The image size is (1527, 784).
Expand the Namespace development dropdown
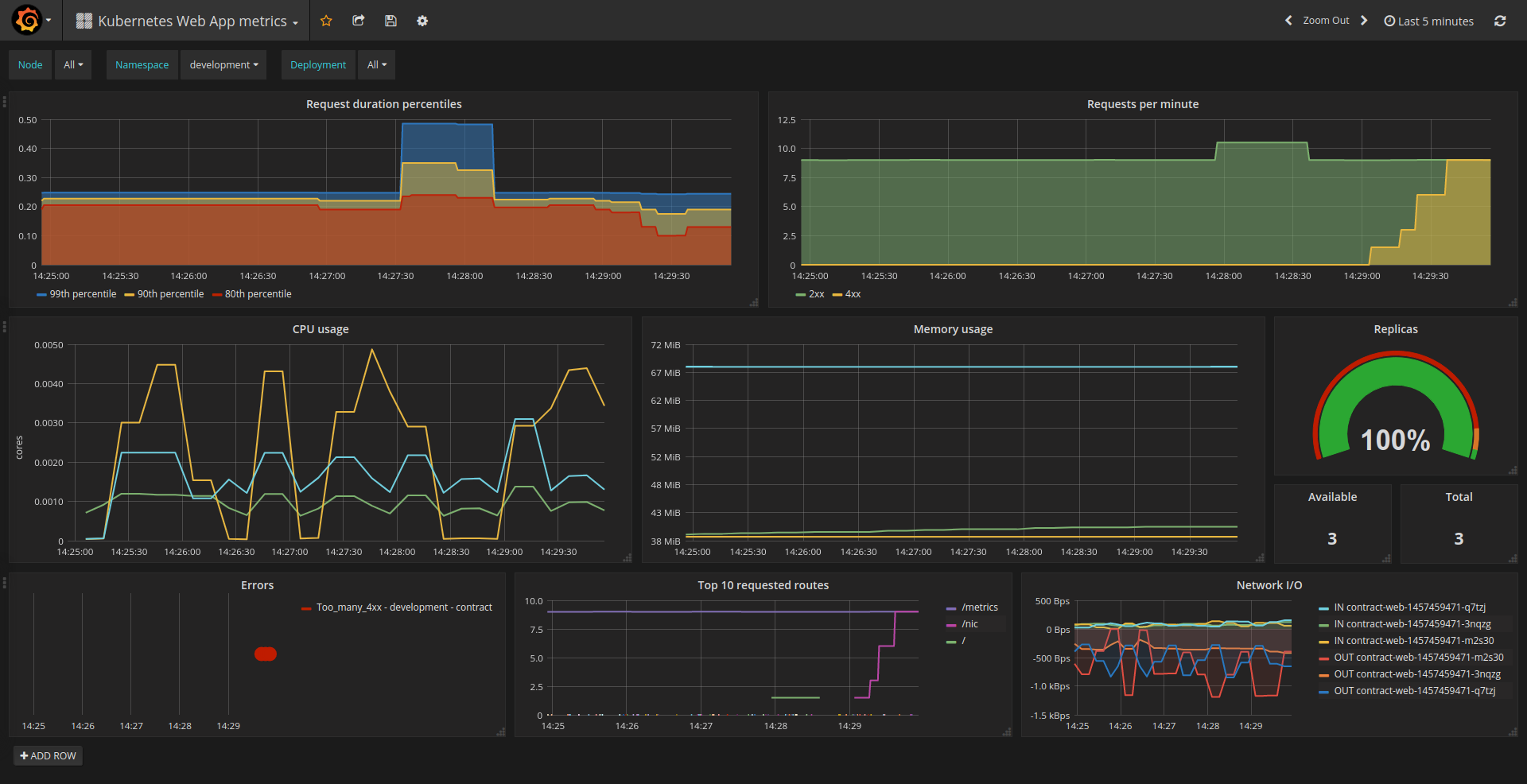223,65
